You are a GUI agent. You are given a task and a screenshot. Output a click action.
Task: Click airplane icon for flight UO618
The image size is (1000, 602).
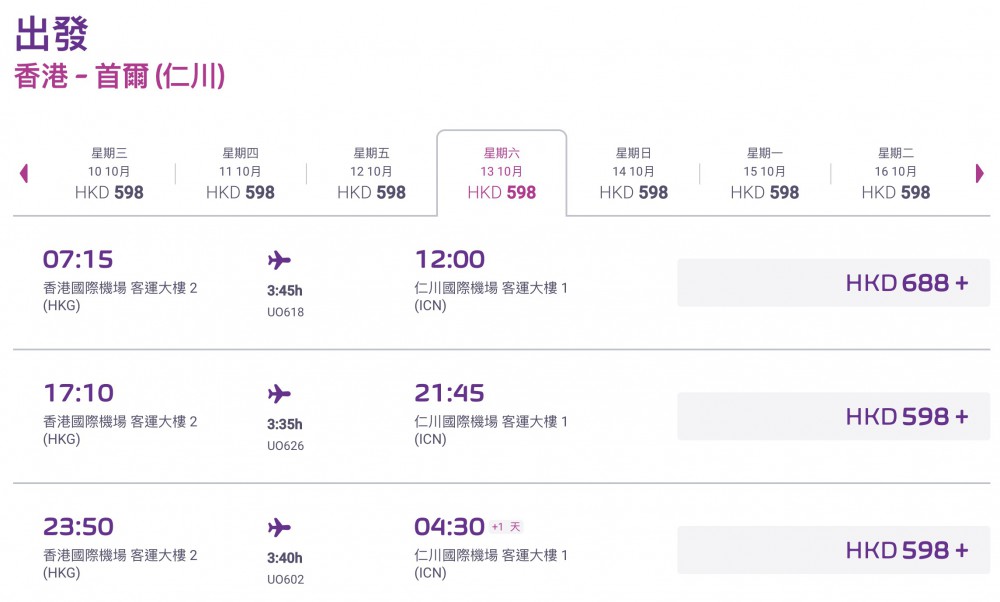pyautogui.click(x=280, y=261)
